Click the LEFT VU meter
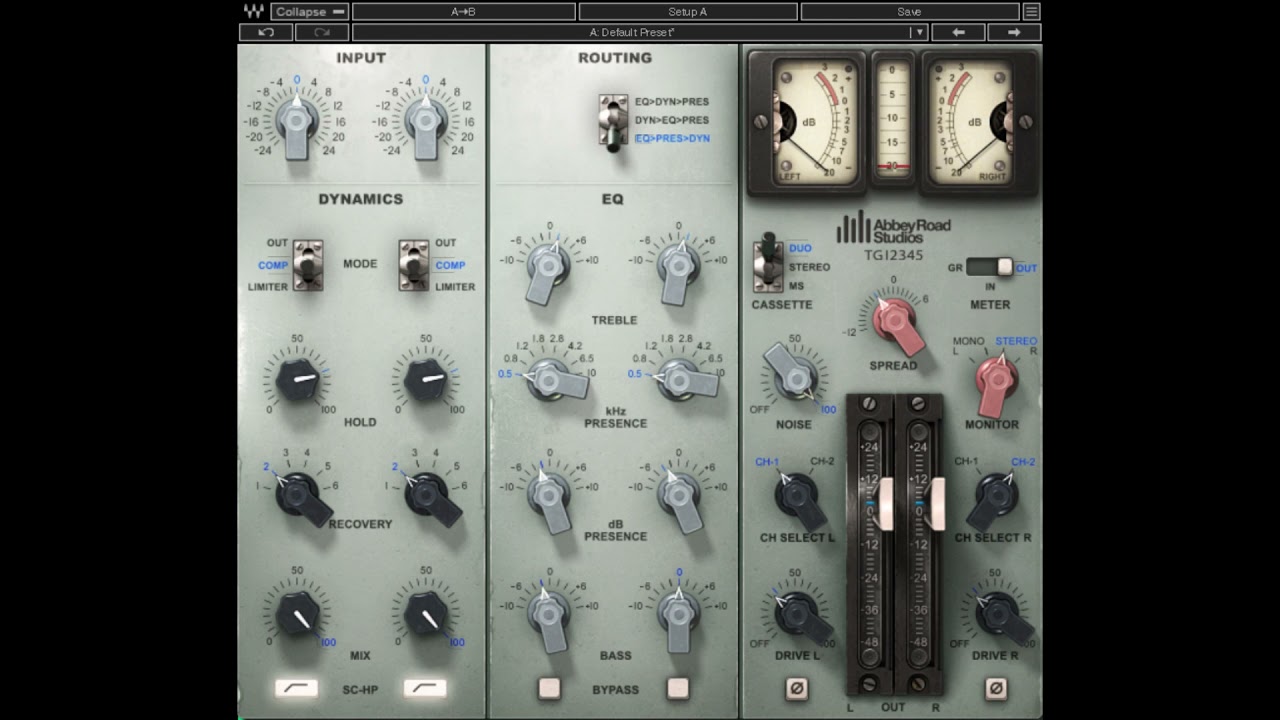The height and width of the screenshot is (720, 1280). pyautogui.click(x=806, y=122)
